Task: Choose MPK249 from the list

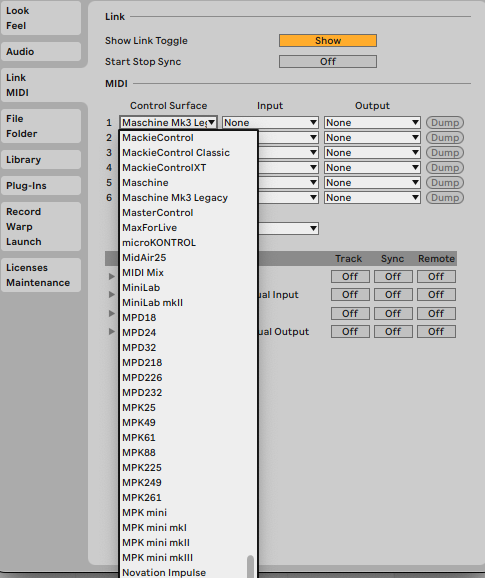Action: (188, 483)
